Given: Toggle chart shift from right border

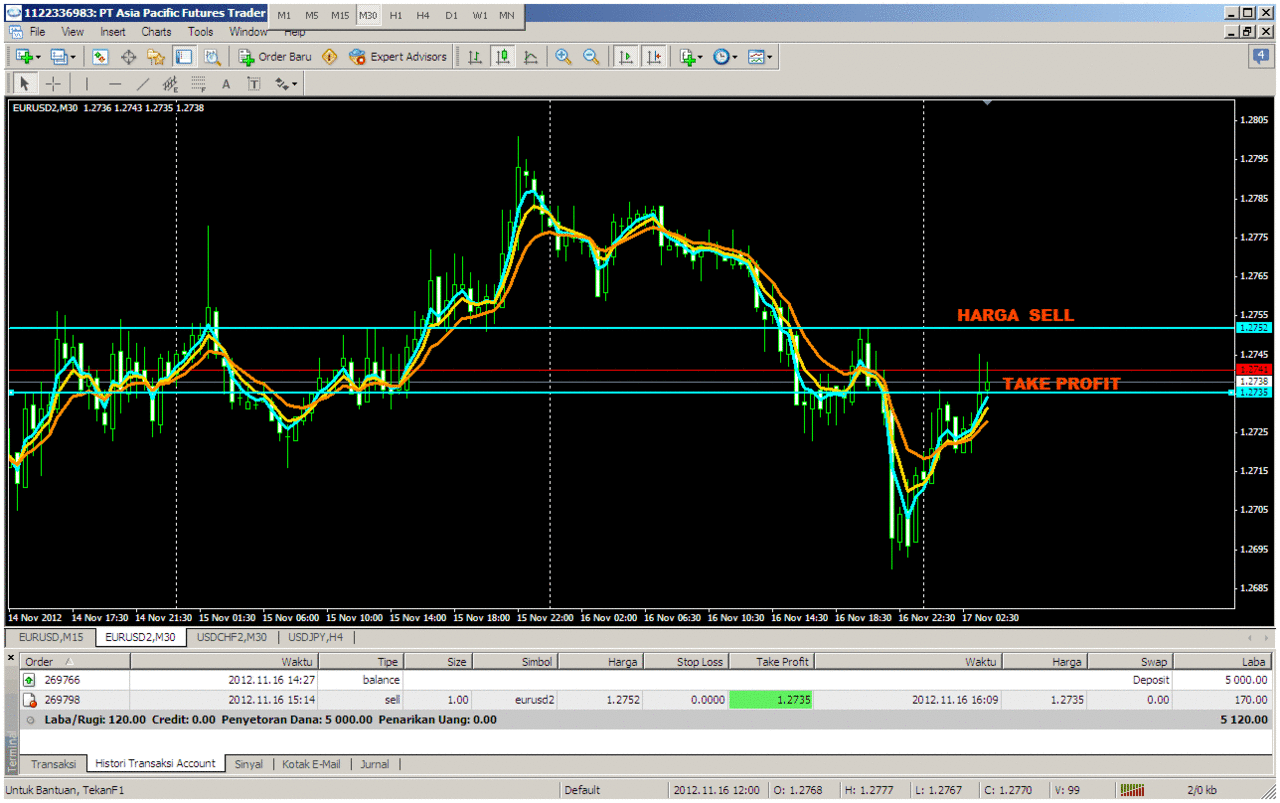Looking at the screenshot, I should pos(654,57).
